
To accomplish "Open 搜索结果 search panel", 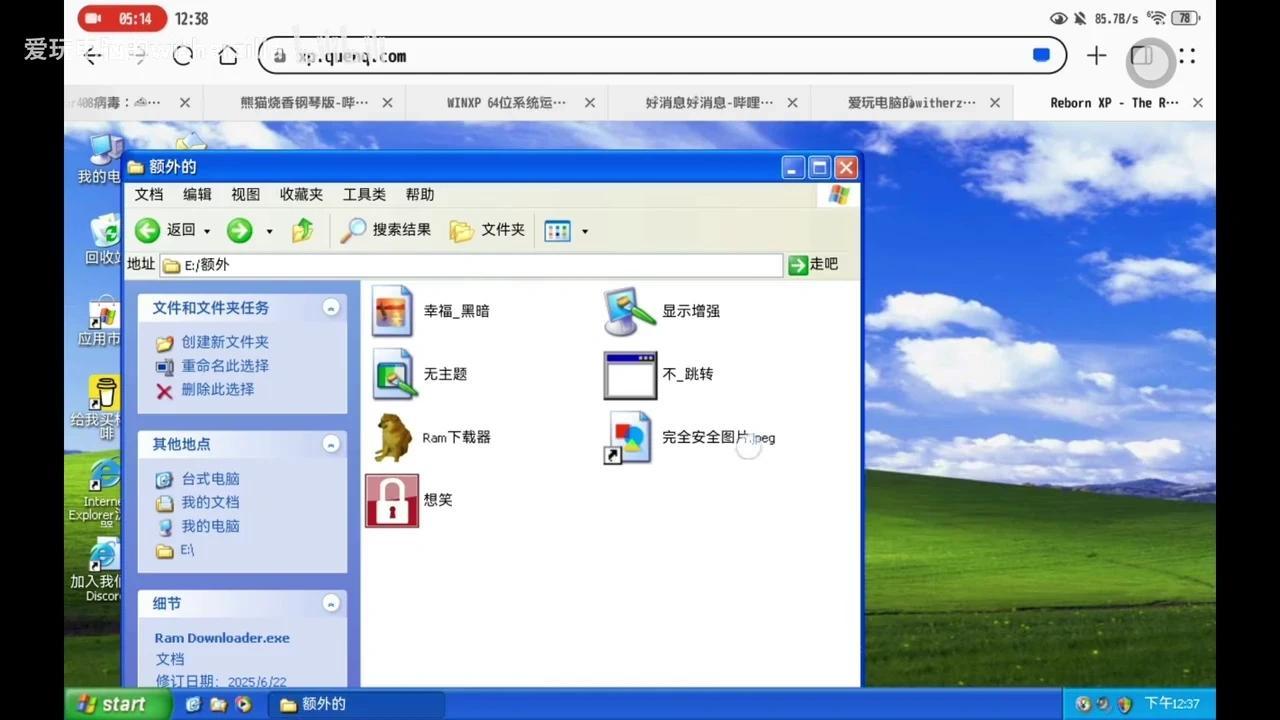I will 386,230.
